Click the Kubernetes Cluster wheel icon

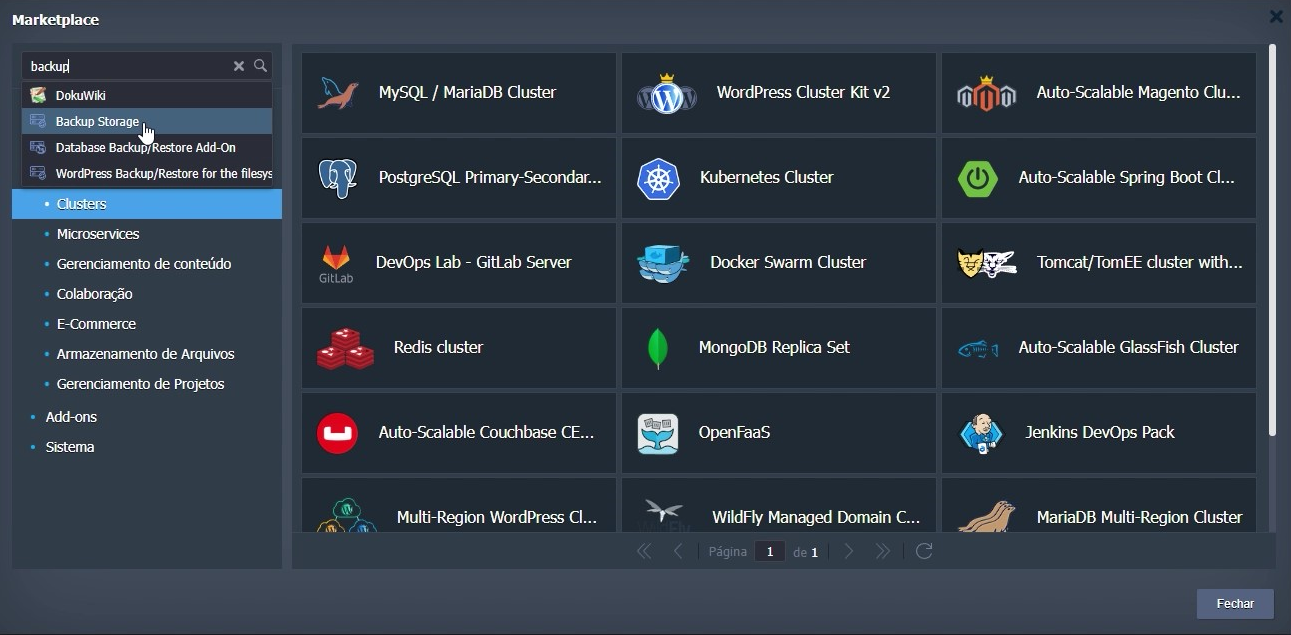[x=658, y=178]
